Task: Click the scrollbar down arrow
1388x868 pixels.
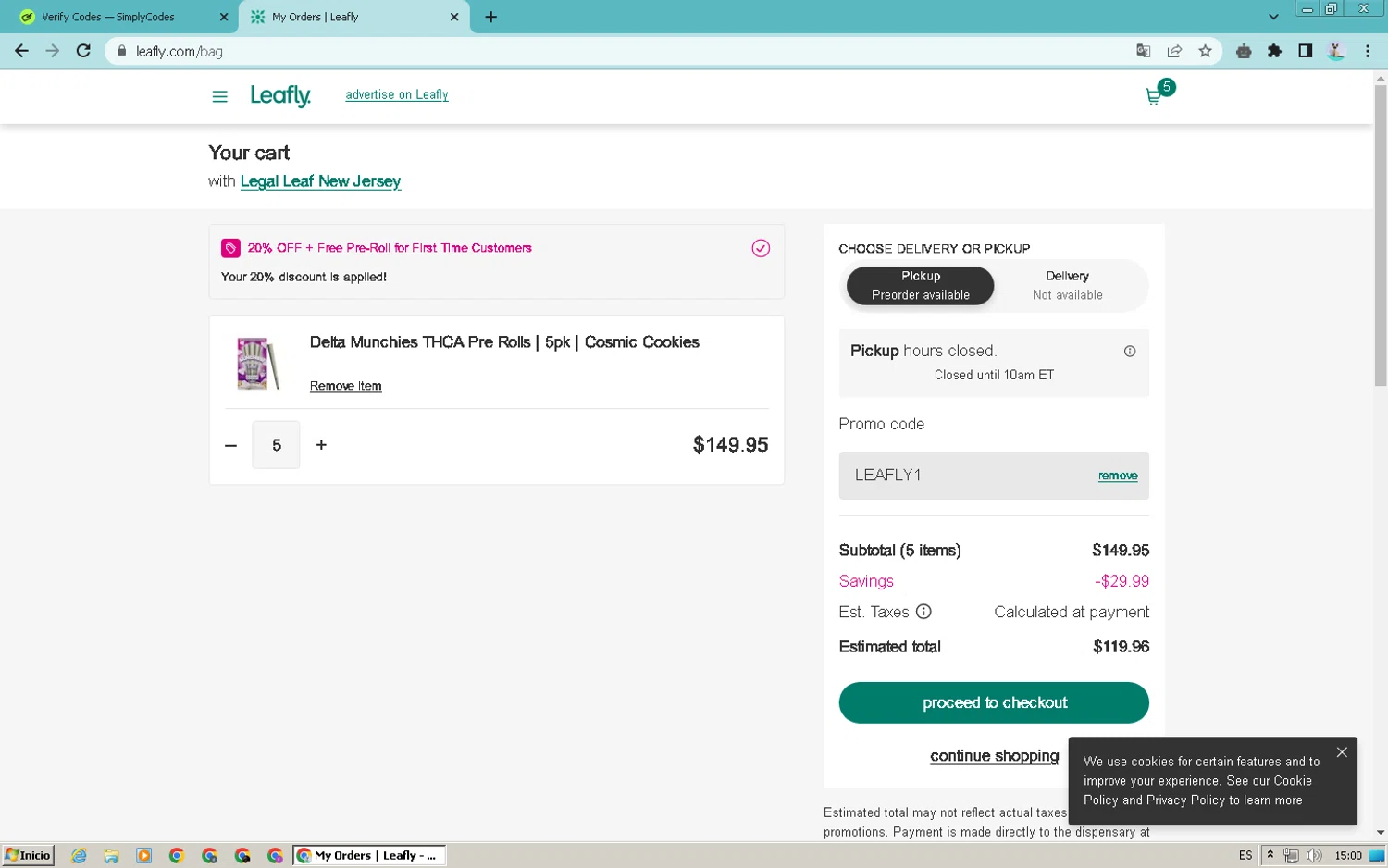Action: [1380, 833]
